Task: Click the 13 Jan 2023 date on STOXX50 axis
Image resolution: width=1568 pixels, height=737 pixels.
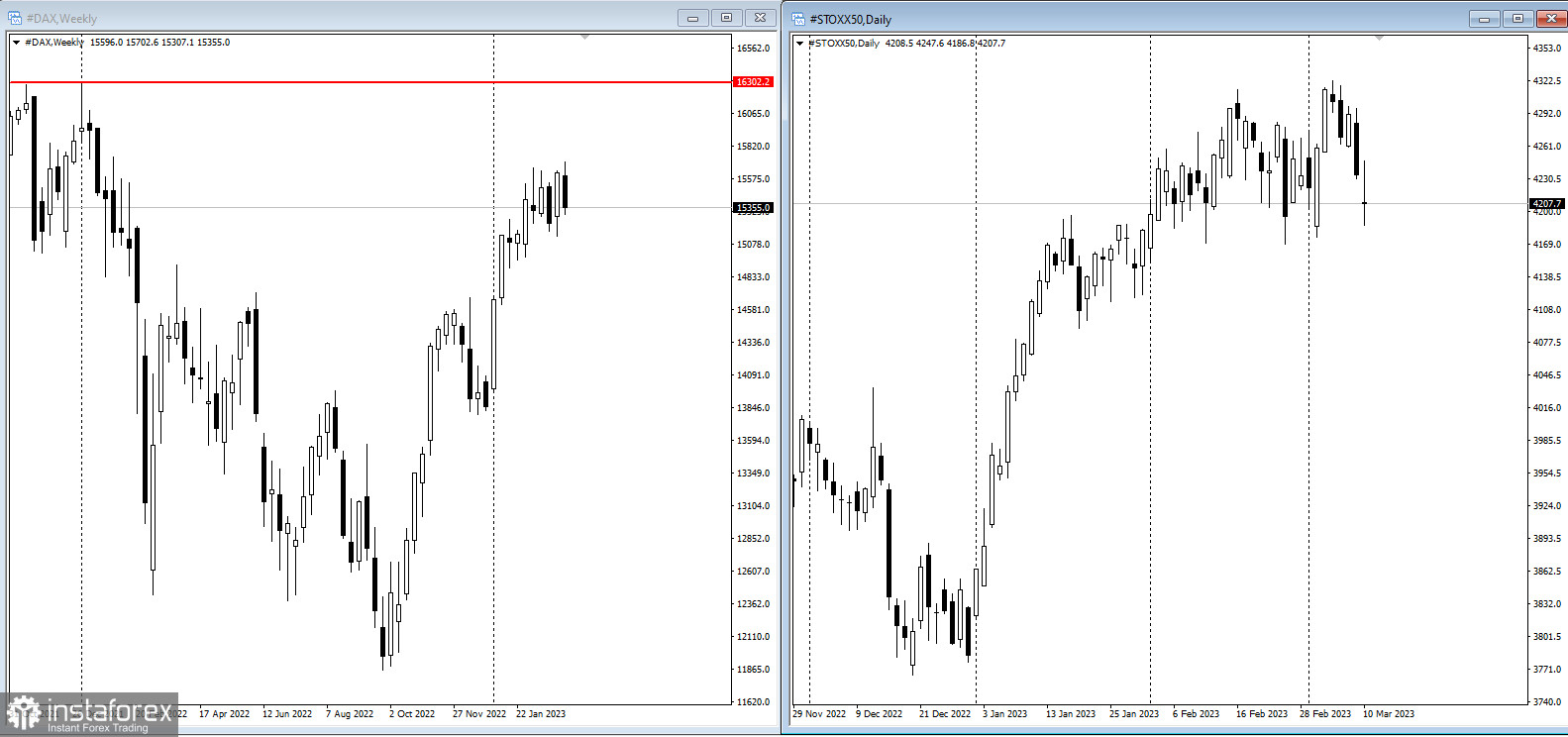Action: click(x=1071, y=714)
